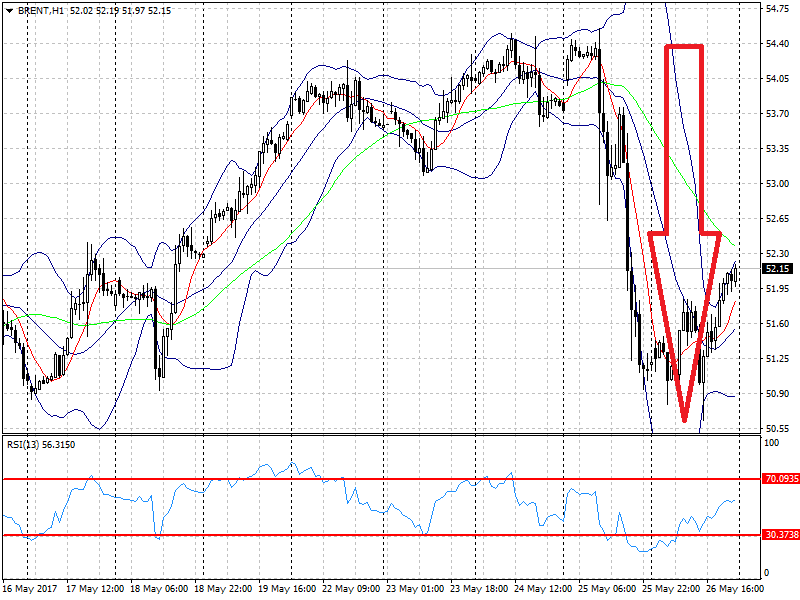800x600 pixels.
Task: Click the 19 May 16:00 time label
Action: (287, 588)
